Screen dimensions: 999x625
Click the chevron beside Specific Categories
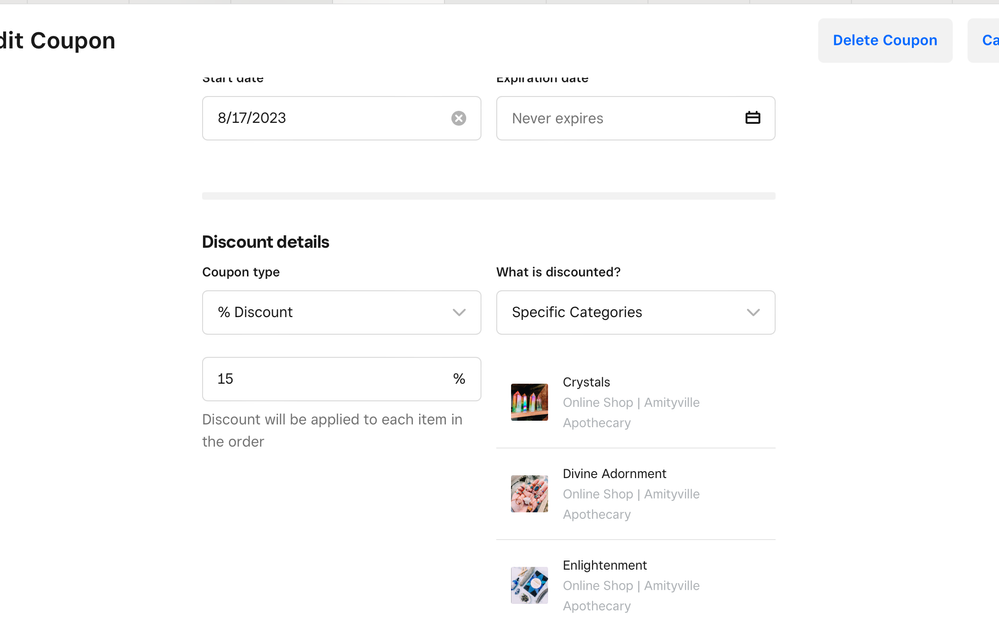(x=753, y=313)
